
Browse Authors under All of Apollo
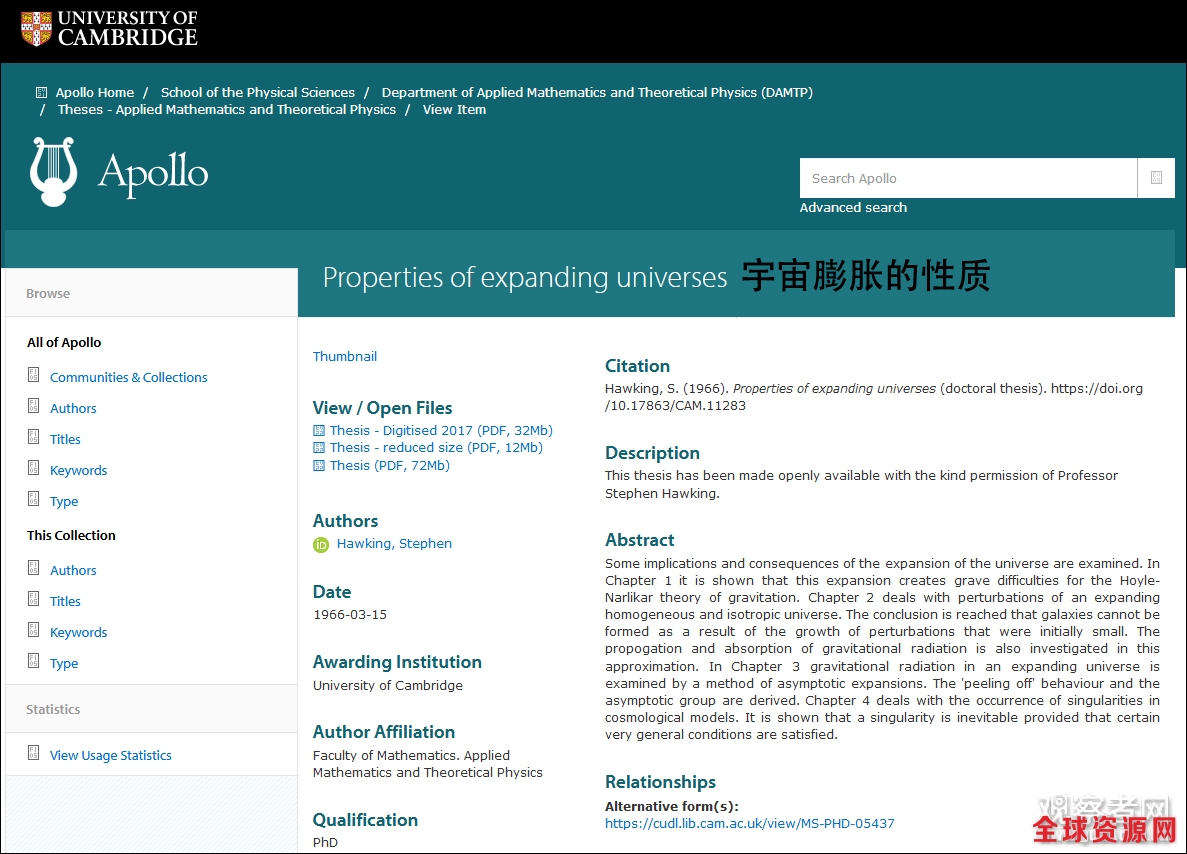73,409
